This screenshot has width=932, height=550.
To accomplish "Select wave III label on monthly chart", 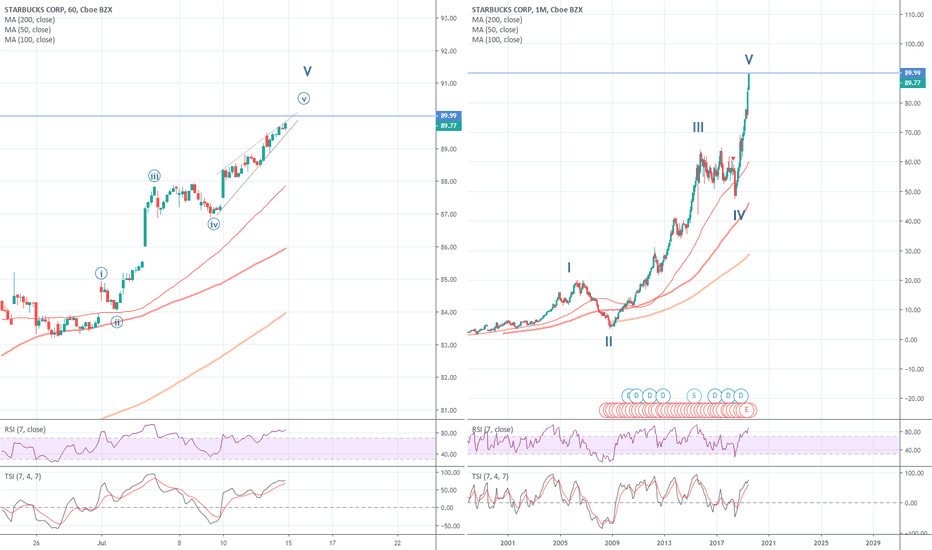I will [x=698, y=127].
